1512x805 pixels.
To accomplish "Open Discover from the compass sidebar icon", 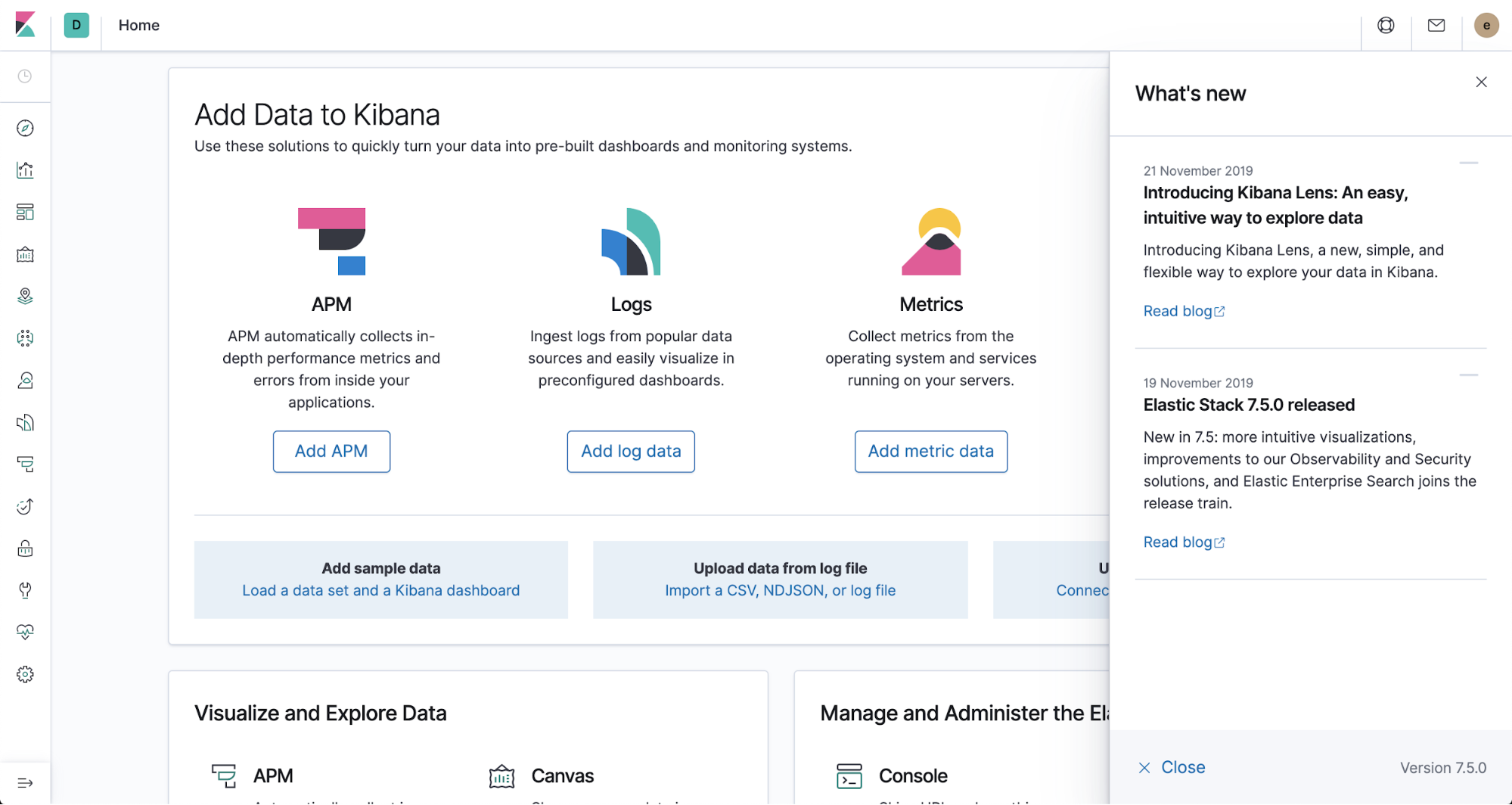I will tap(25, 129).
